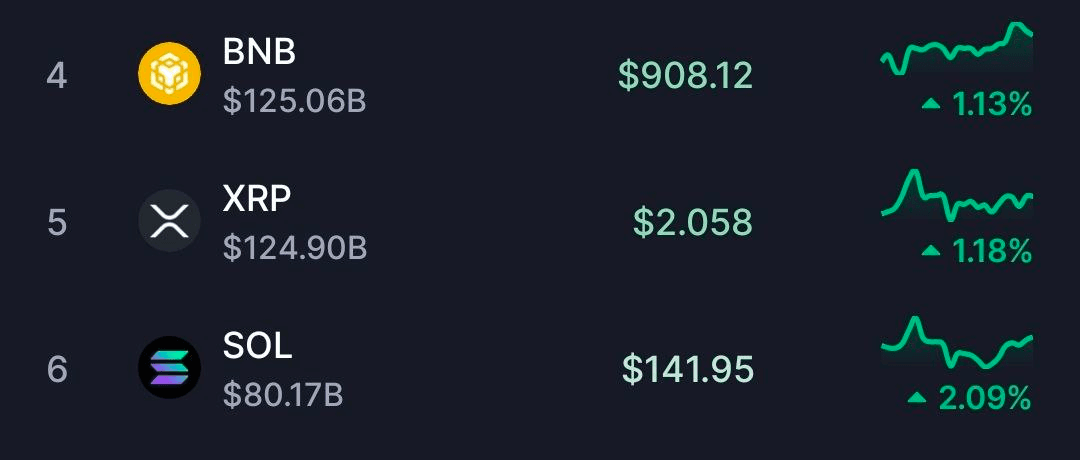Viewport: 1080px width, 460px height.
Task: Click the XRP green up-arrow indicator
Action: click(x=931, y=250)
